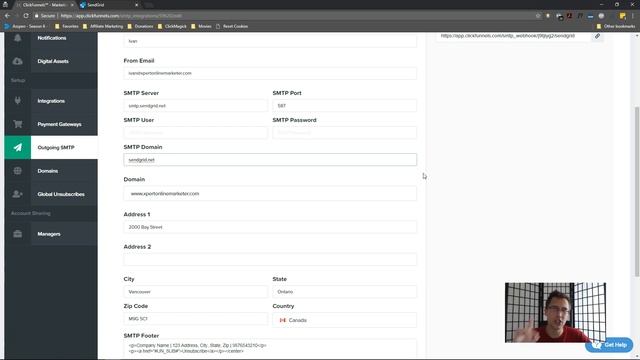Click the browser back arrow

tap(7, 16)
